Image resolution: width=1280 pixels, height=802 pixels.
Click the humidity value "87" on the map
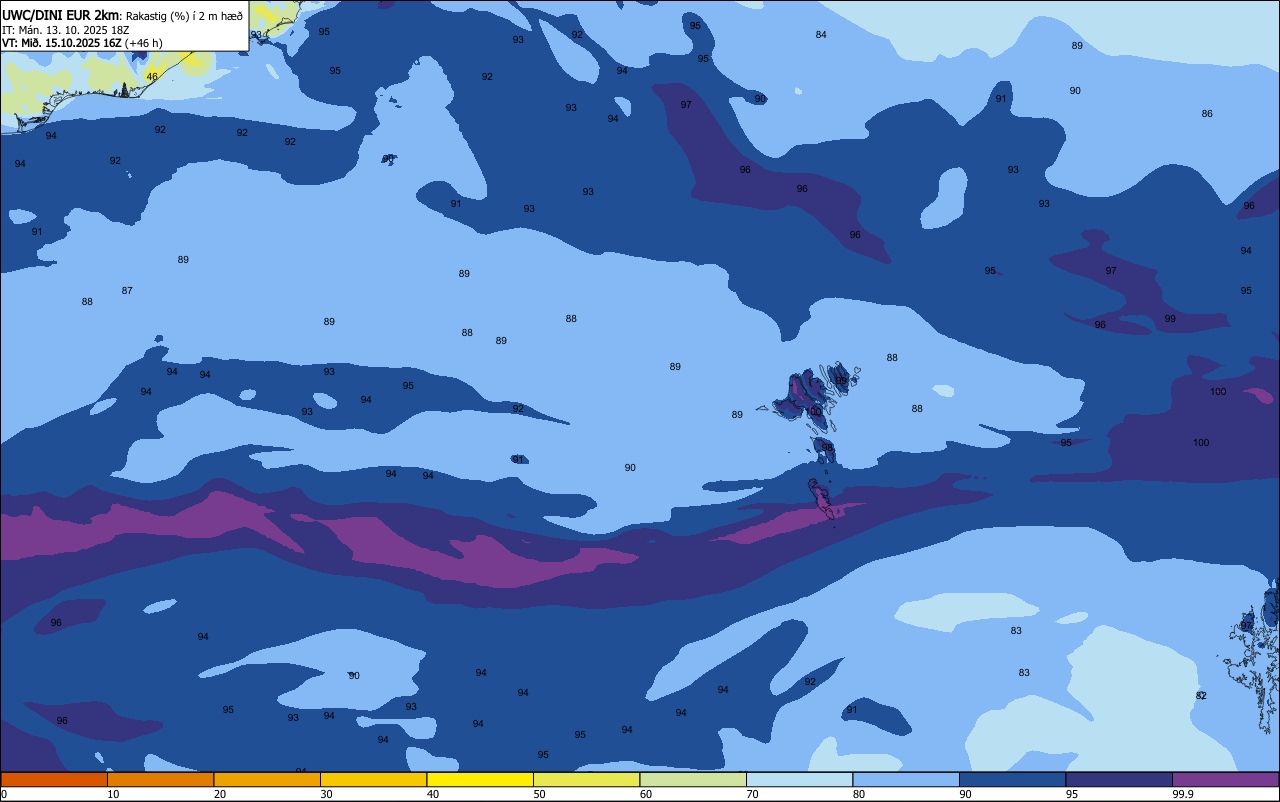point(127,291)
